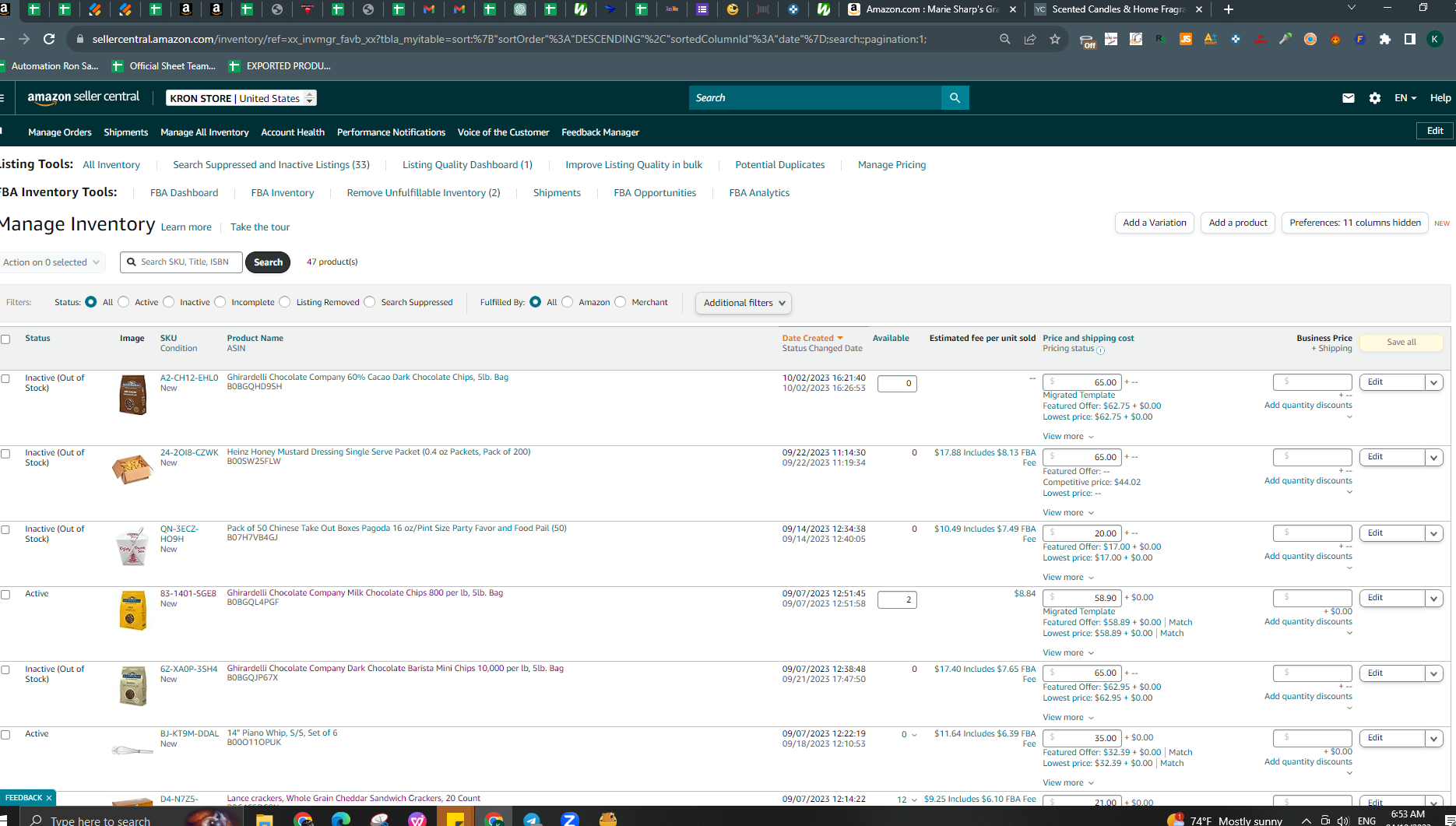
Task: Open the Additional filters dropdown
Action: click(x=744, y=303)
